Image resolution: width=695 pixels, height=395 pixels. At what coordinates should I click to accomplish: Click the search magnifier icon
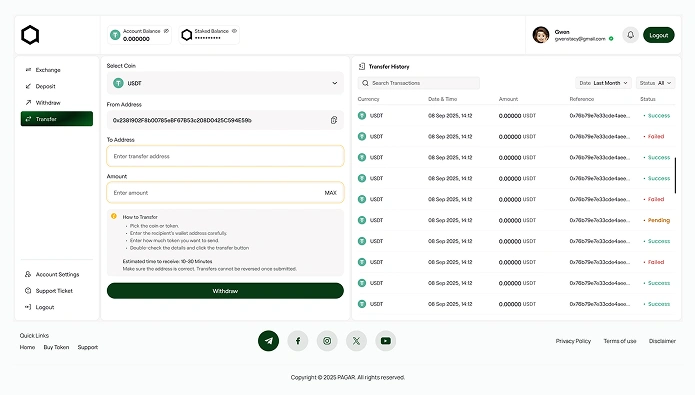365,83
